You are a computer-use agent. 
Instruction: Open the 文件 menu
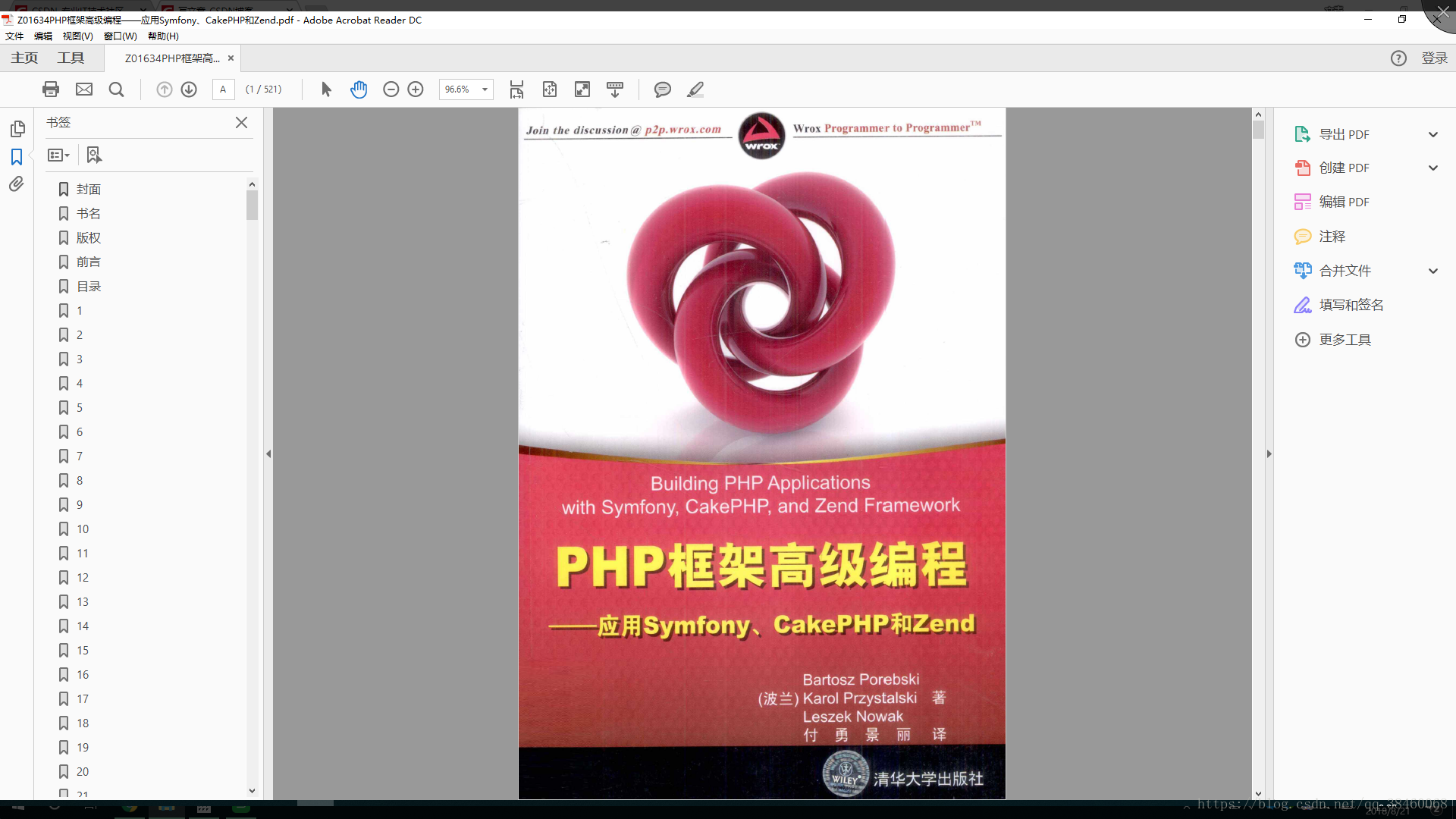pos(14,36)
